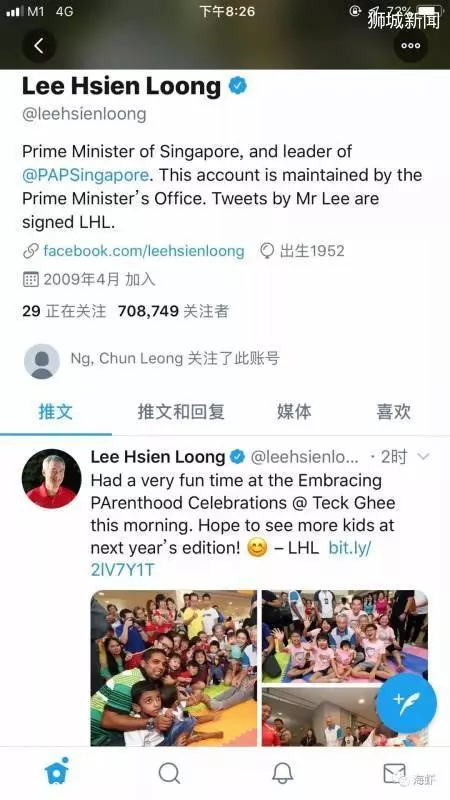Open the facebook.com/leehsienloong link
Screen dimensions: 450x800
(143, 251)
